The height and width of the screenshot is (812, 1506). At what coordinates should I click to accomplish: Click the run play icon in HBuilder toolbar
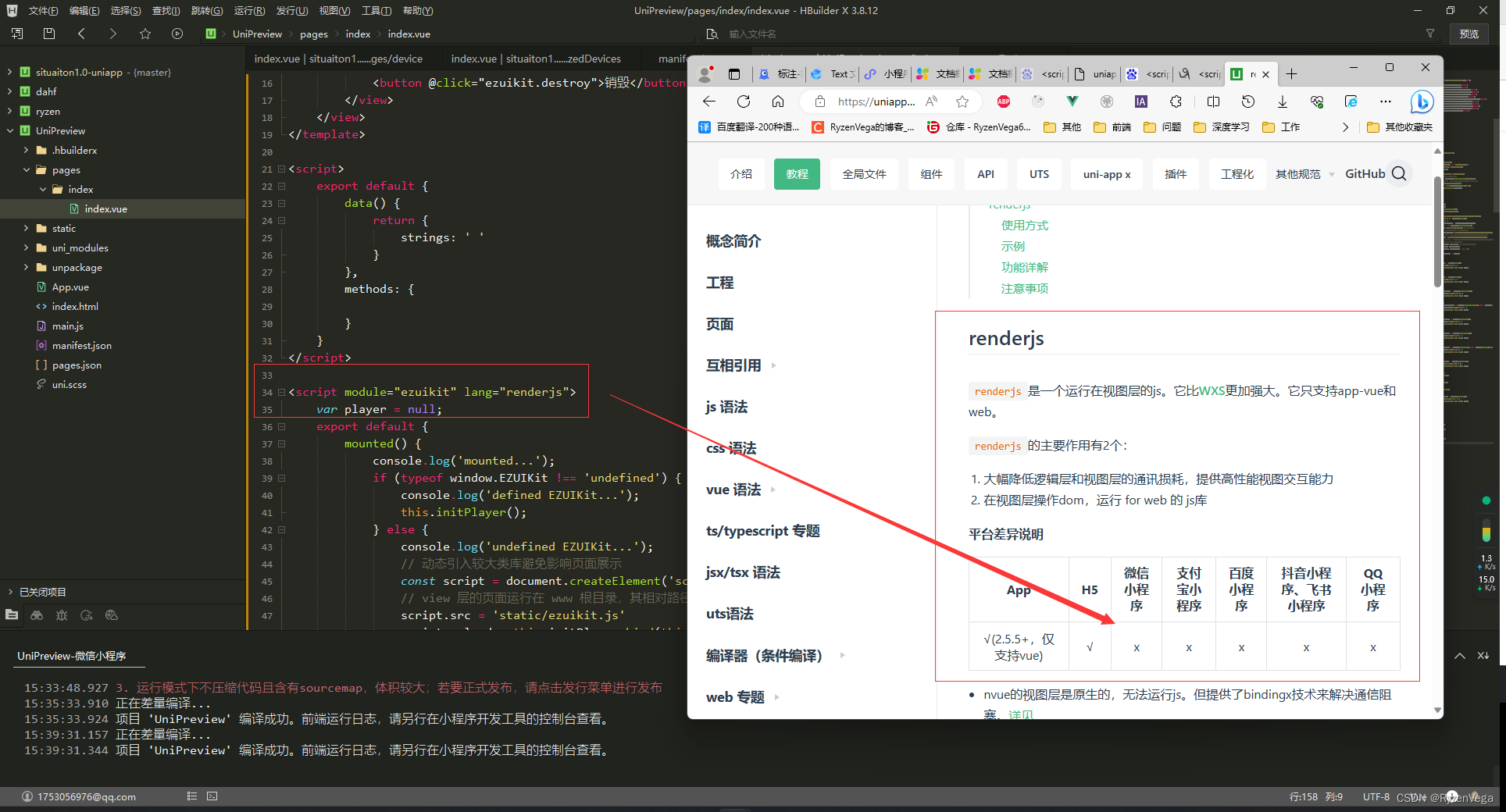click(x=177, y=34)
